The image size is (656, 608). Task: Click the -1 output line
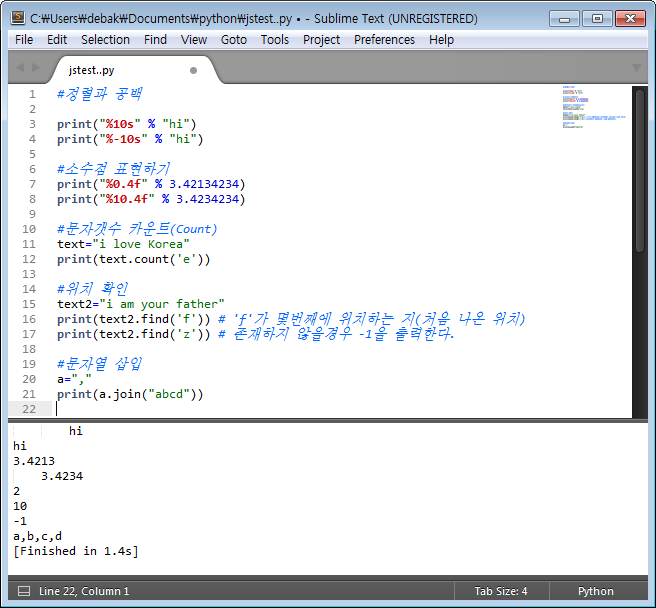tap(20, 521)
